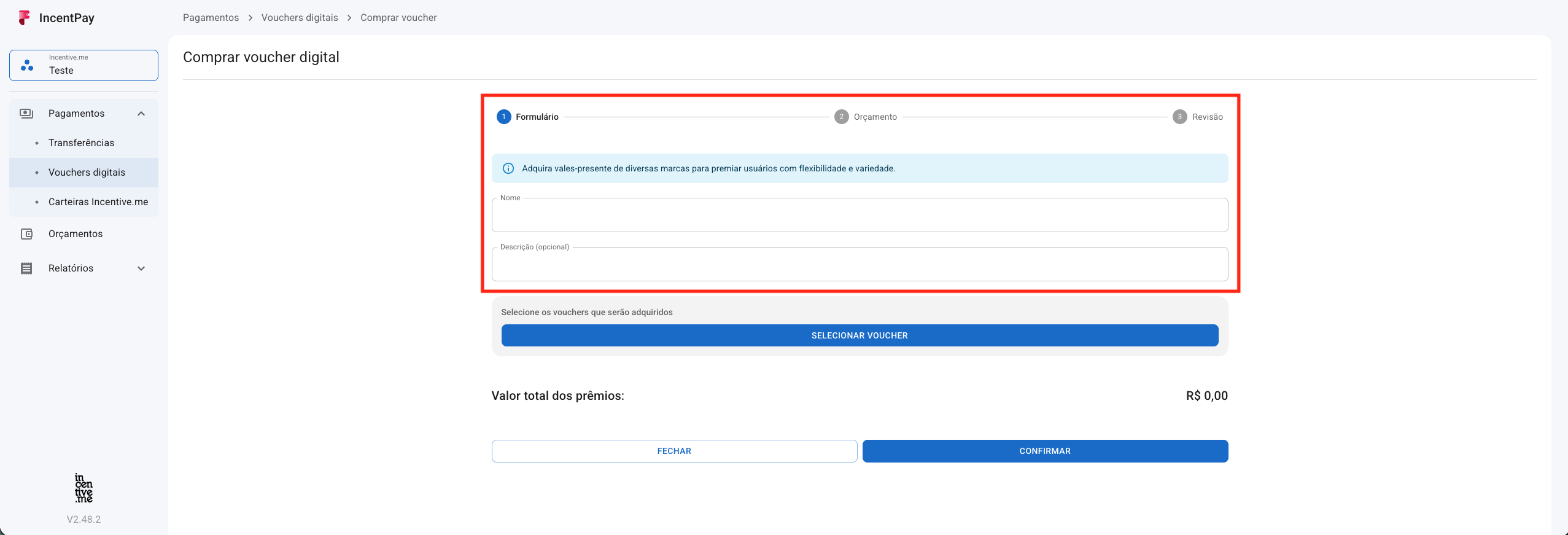
Task: Open the Incentive.me Teste workspace selector
Action: [x=83, y=65]
